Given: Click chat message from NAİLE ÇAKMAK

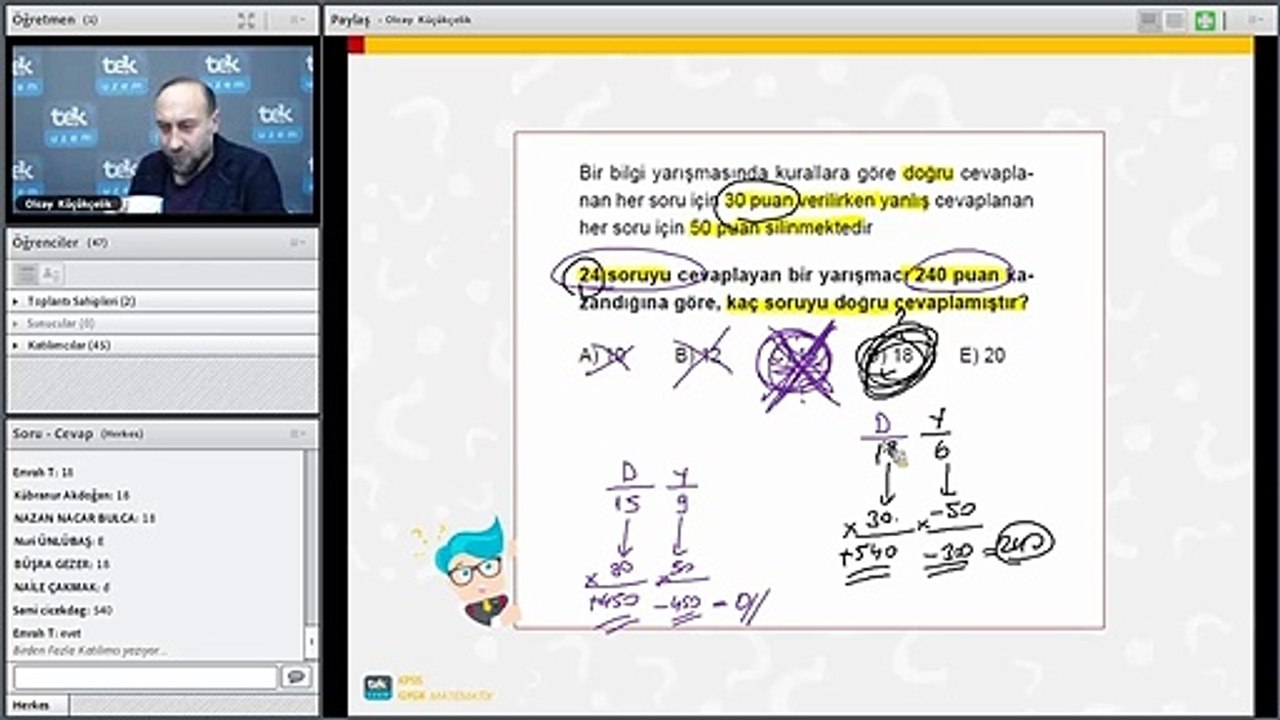Looking at the screenshot, I should coord(62,587).
